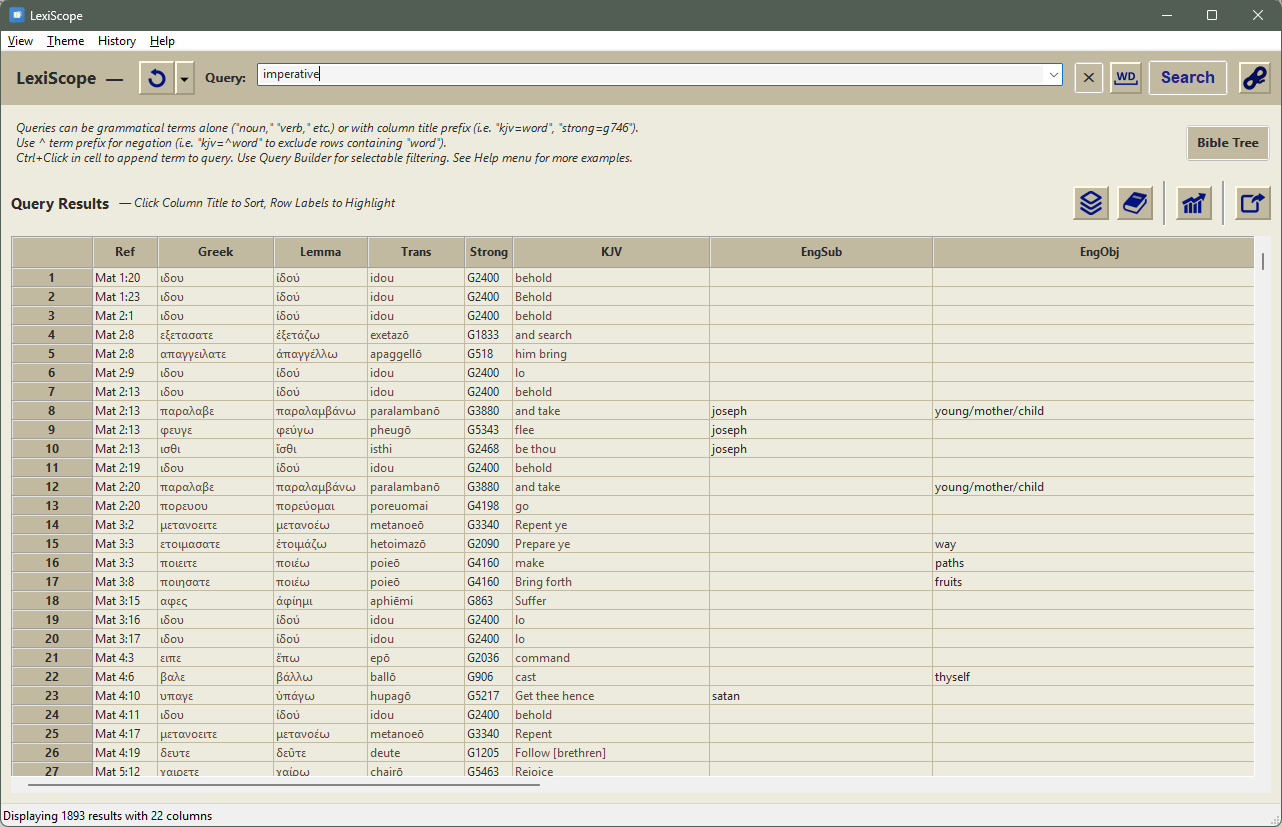This screenshot has height=827, width=1282.
Task: Click the refresh/reset circular arrow icon
Action: coord(156,78)
